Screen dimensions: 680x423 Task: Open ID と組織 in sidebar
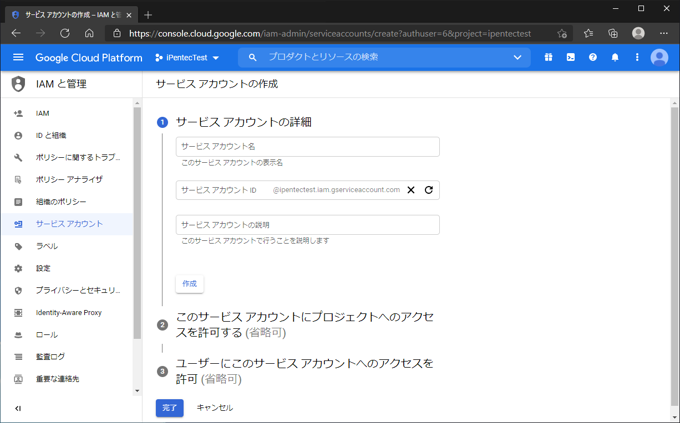pyautogui.click(x=67, y=135)
